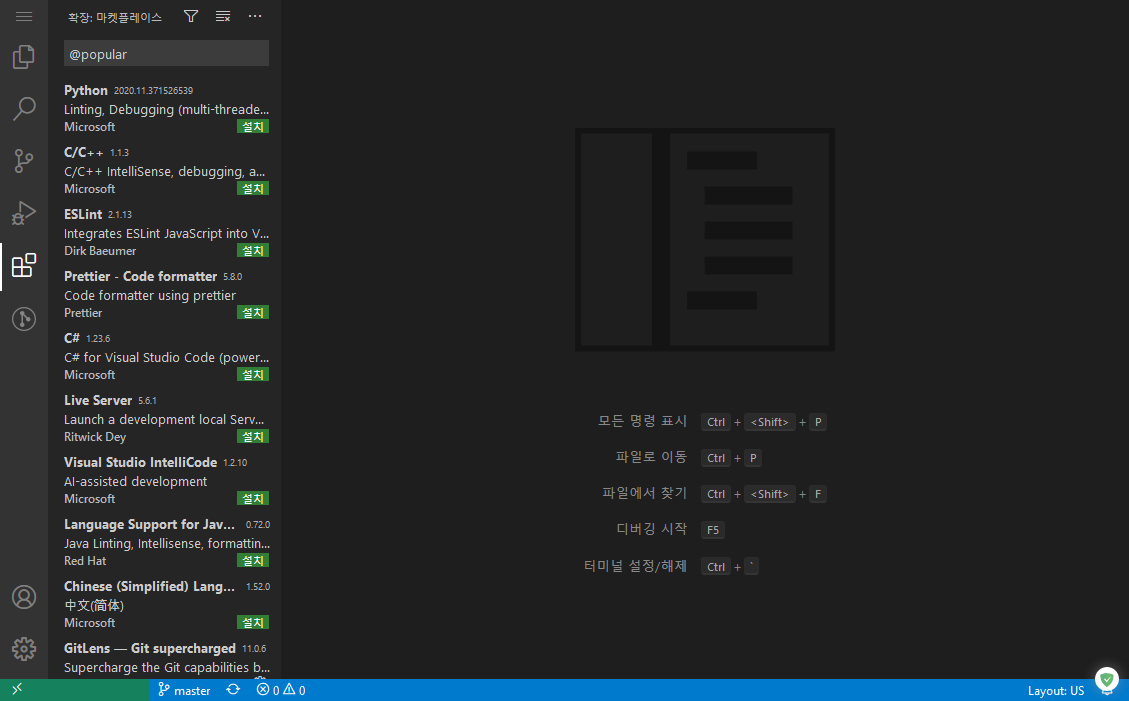Install Language Support for Java extension
This screenshot has width=1129, height=701.
pos(253,560)
